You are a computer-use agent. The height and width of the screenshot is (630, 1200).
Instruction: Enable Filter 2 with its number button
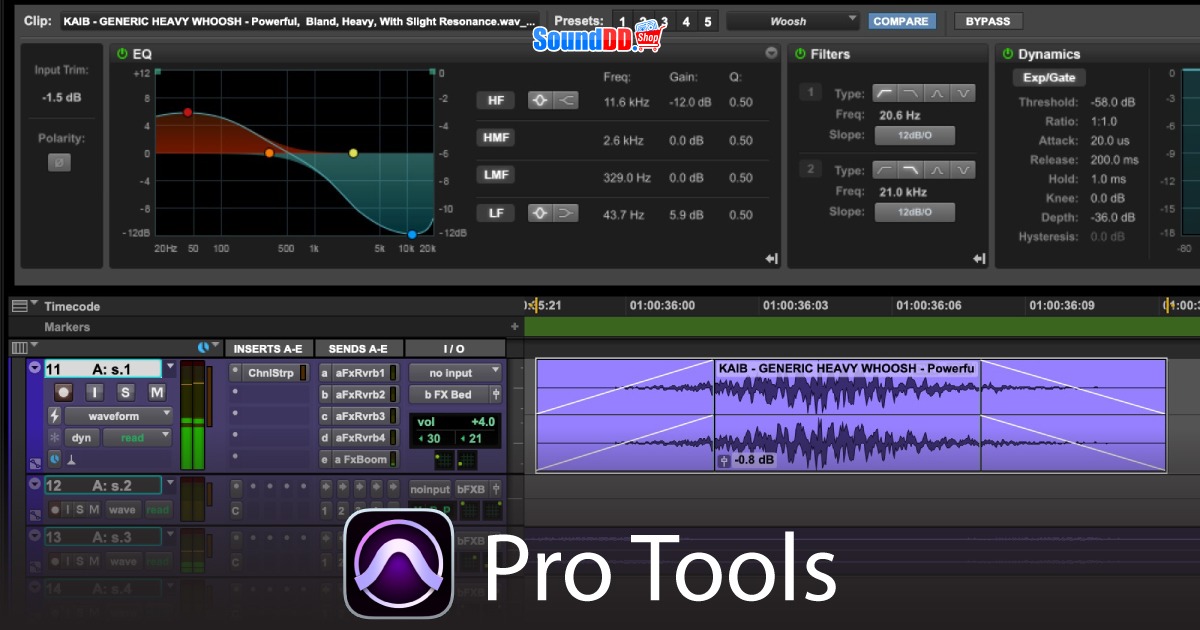tap(811, 168)
